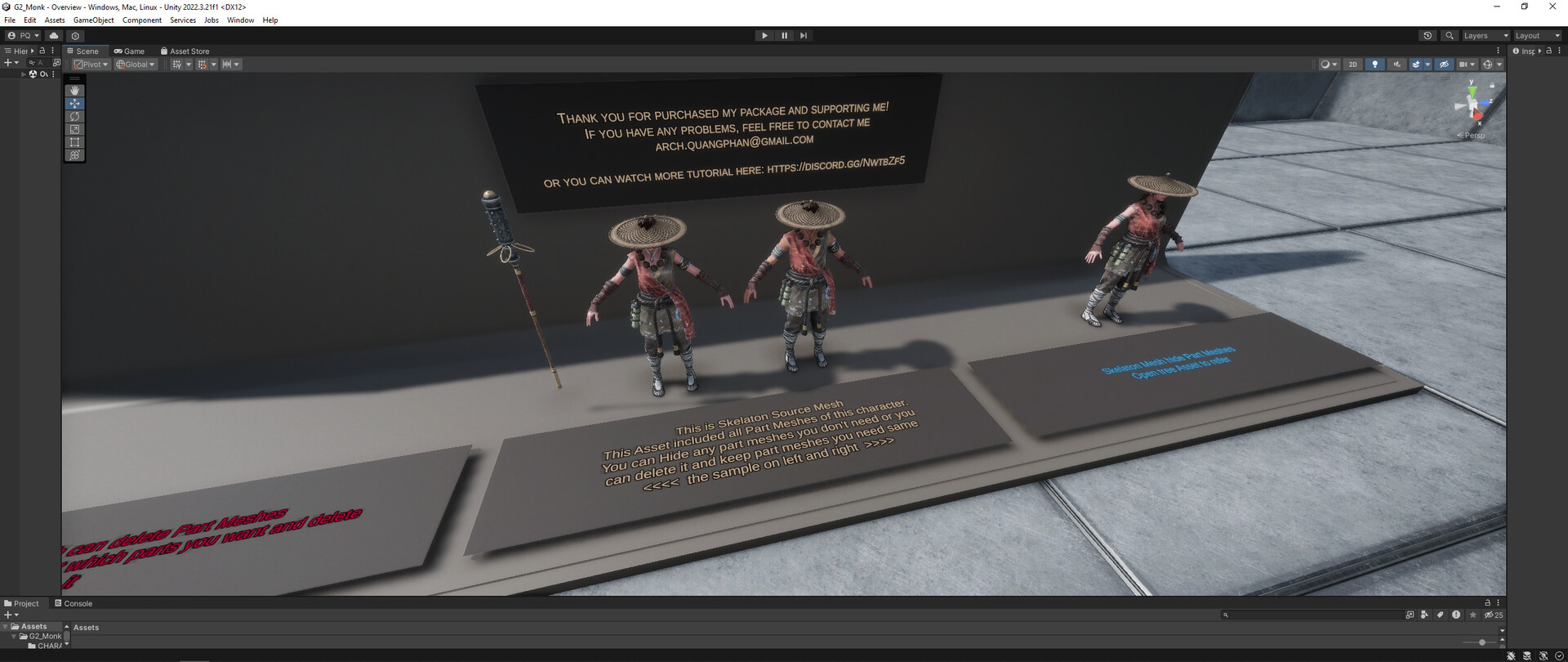
Task: Click the Project favorites star icon
Action: point(1473,615)
